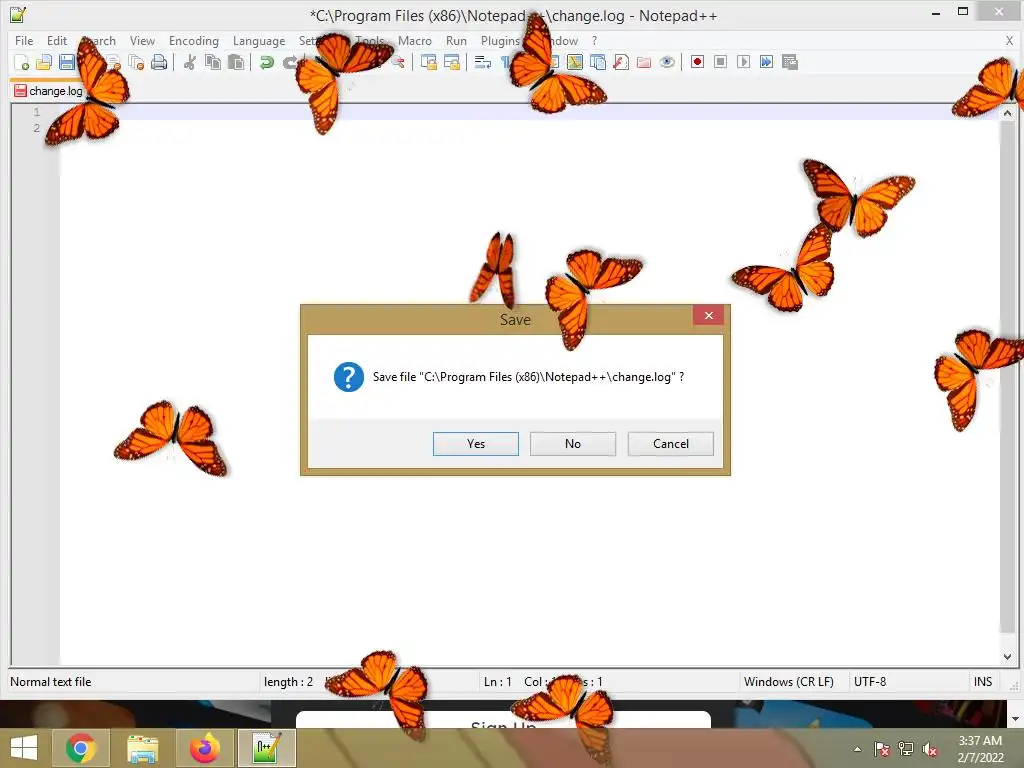Click No in the Save dialog
The height and width of the screenshot is (768, 1024).
(573, 443)
